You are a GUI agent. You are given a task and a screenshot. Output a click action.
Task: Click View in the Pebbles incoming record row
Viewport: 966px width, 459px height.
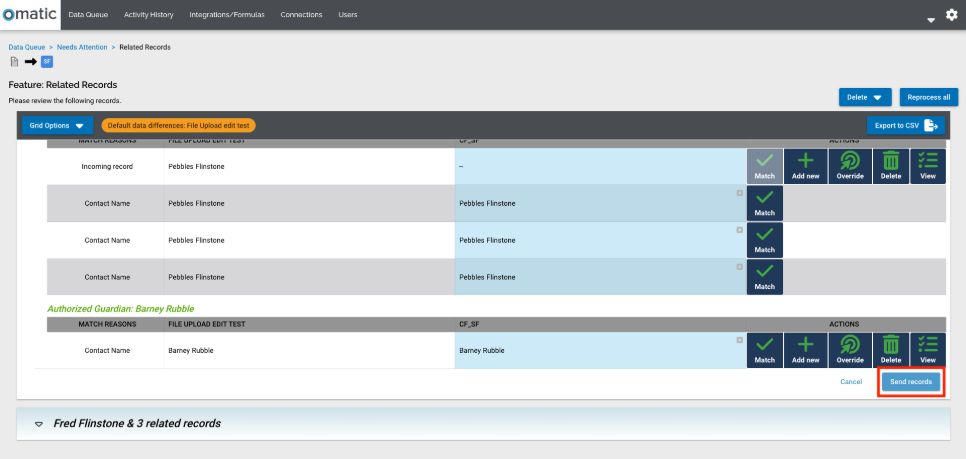click(x=928, y=166)
